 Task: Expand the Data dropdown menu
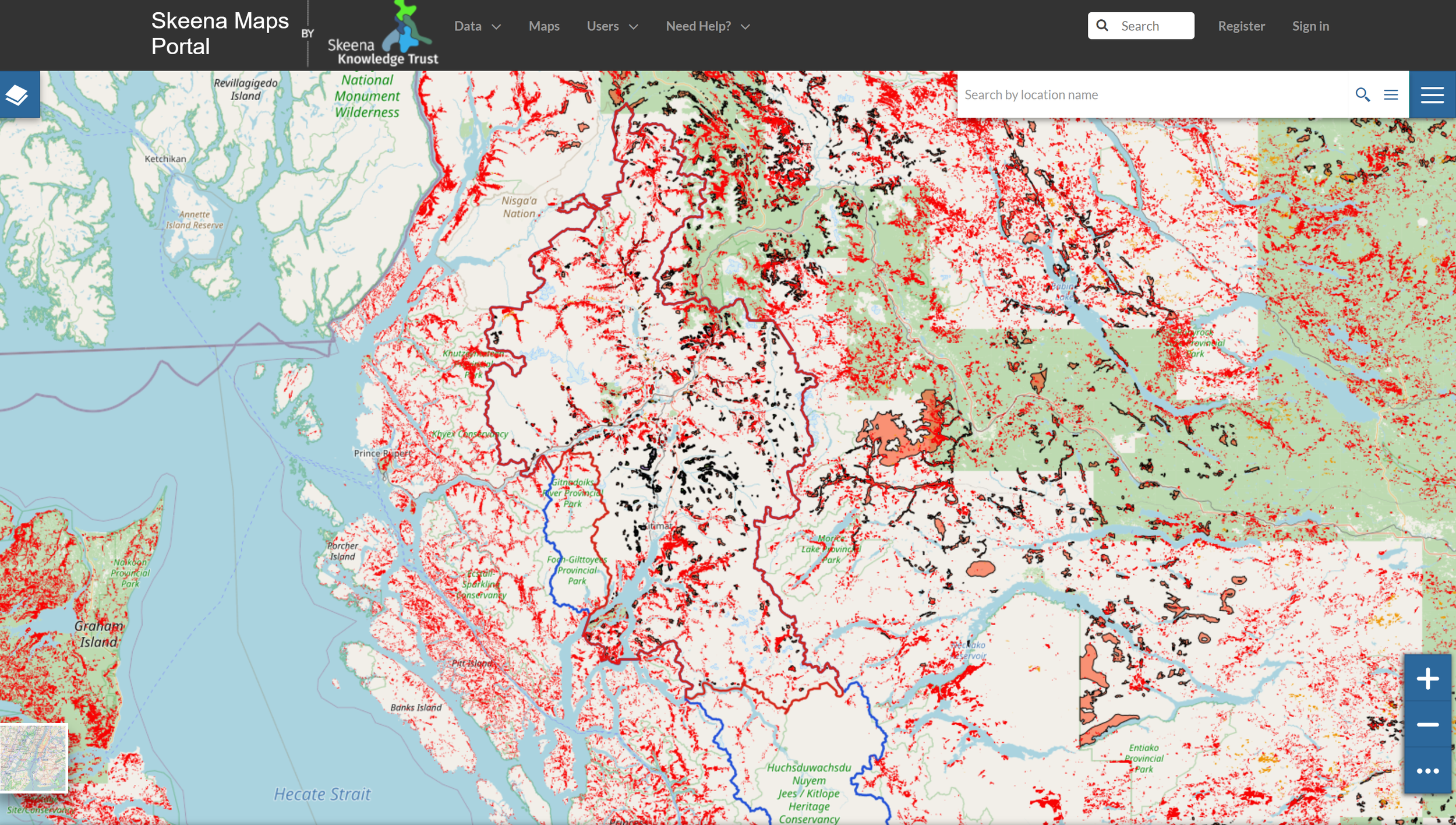point(477,26)
